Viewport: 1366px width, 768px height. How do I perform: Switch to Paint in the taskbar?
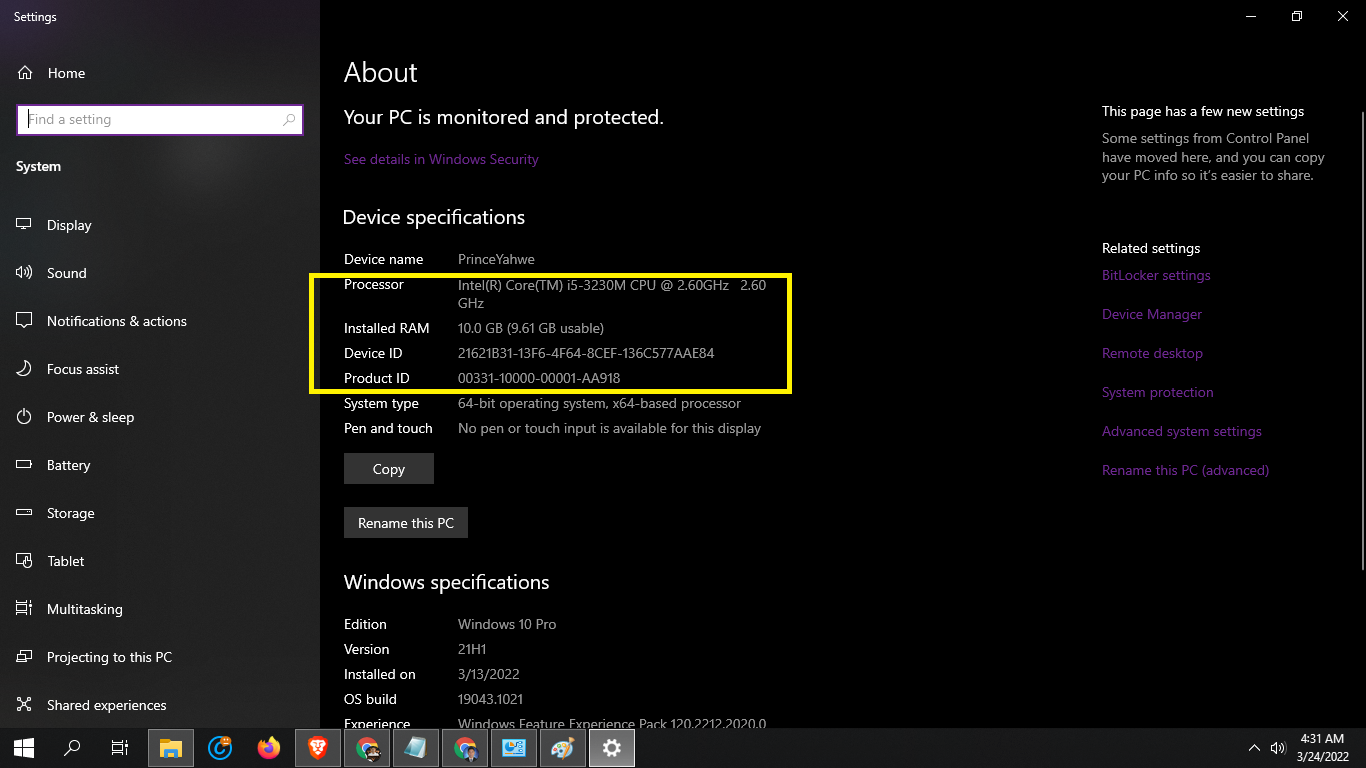563,748
